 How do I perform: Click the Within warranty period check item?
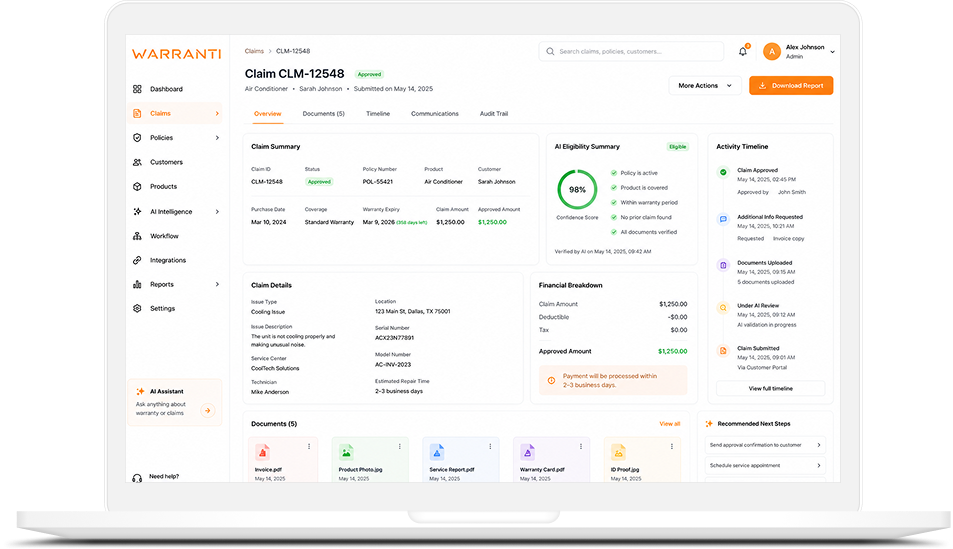(x=644, y=202)
